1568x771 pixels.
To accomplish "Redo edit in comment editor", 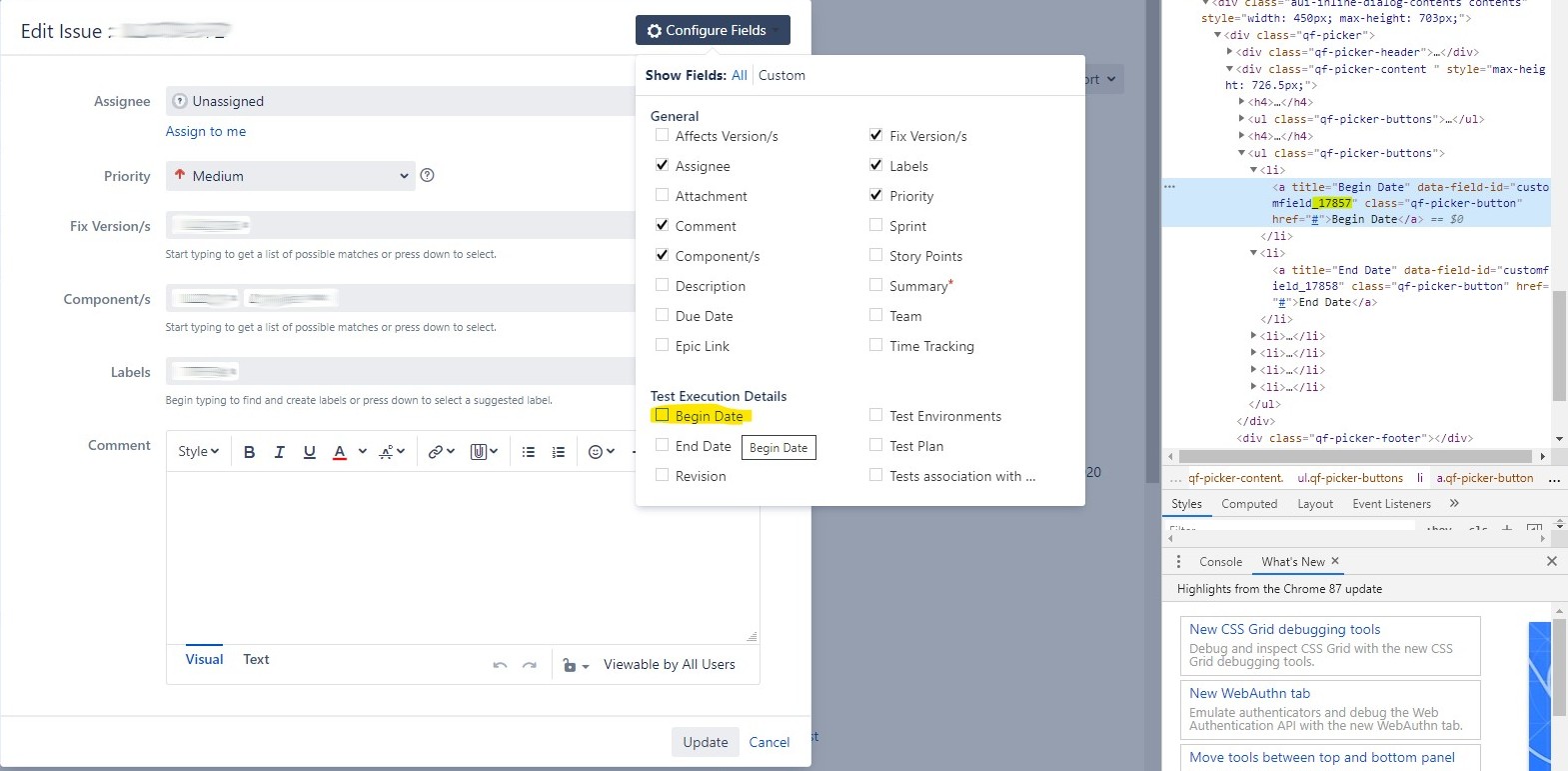I will pyautogui.click(x=530, y=665).
